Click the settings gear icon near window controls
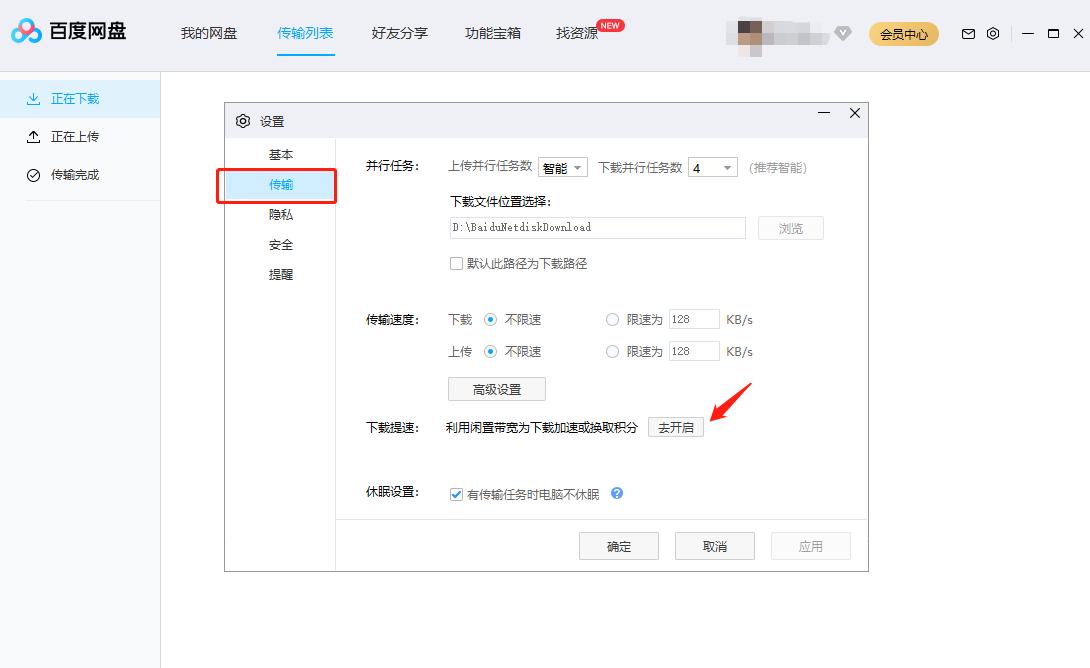Viewport: 1090px width, 668px height. point(992,33)
